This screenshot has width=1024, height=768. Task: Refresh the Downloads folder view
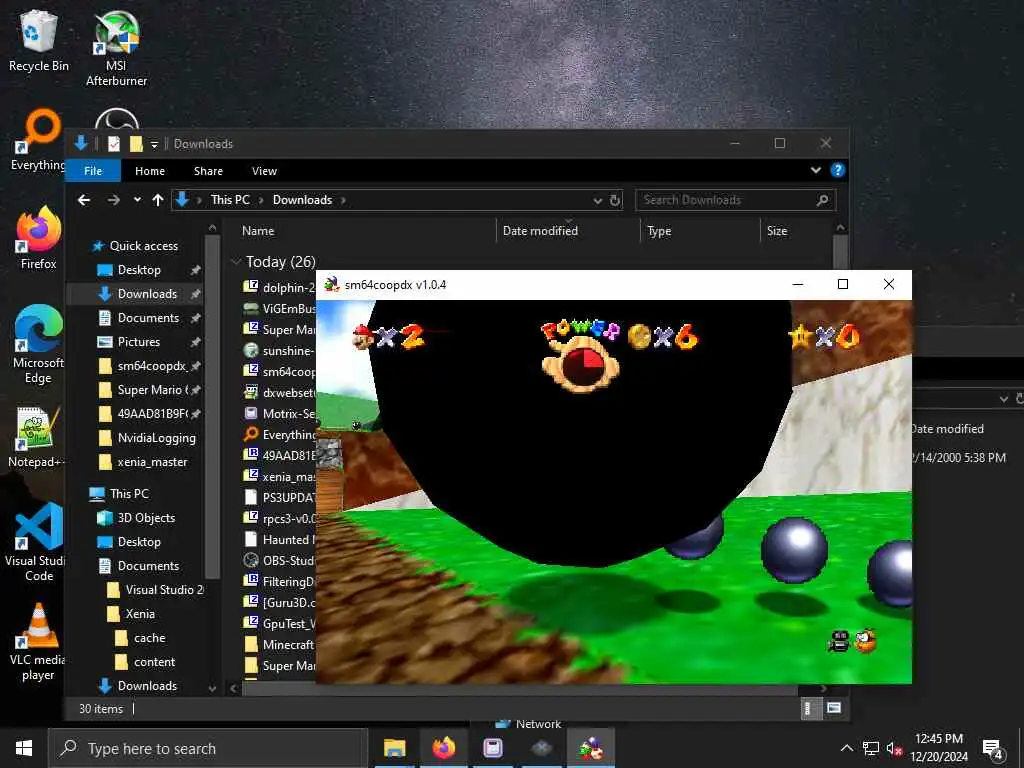pyautogui.click(x=615, y=200)
